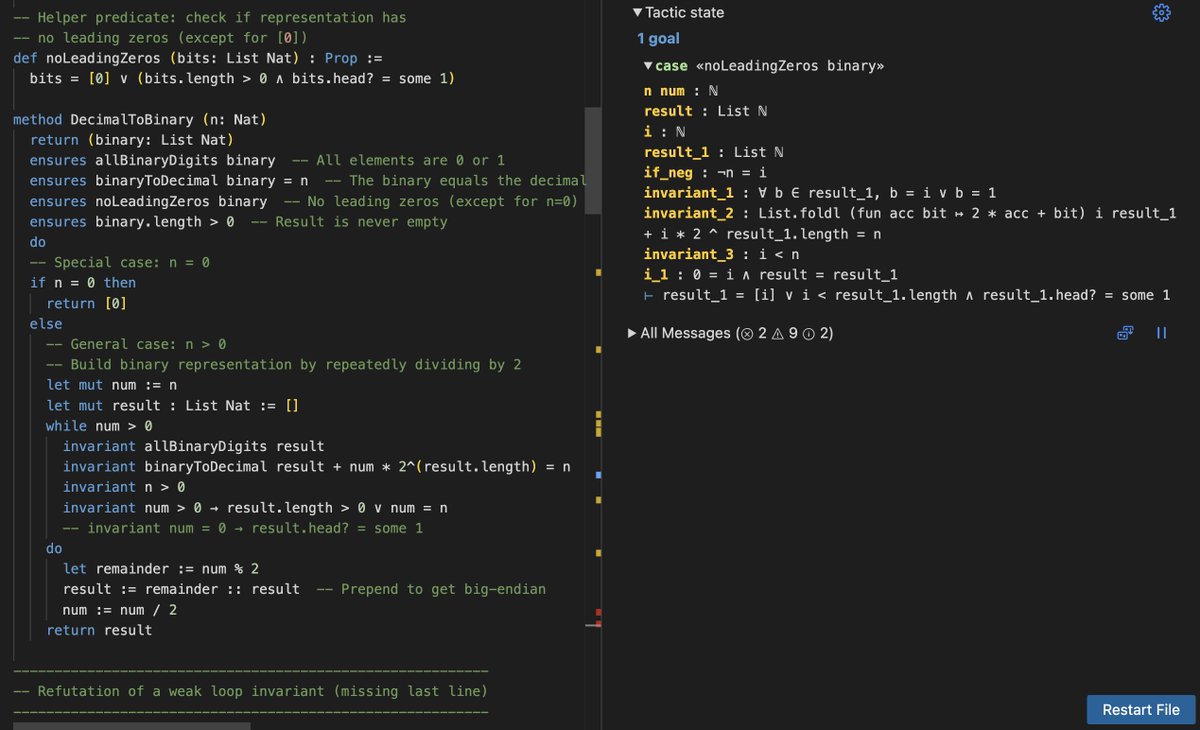Select hypothesis name invariant_3
1200x730 pixels.
pyautogui.click(x=689, y=254)
